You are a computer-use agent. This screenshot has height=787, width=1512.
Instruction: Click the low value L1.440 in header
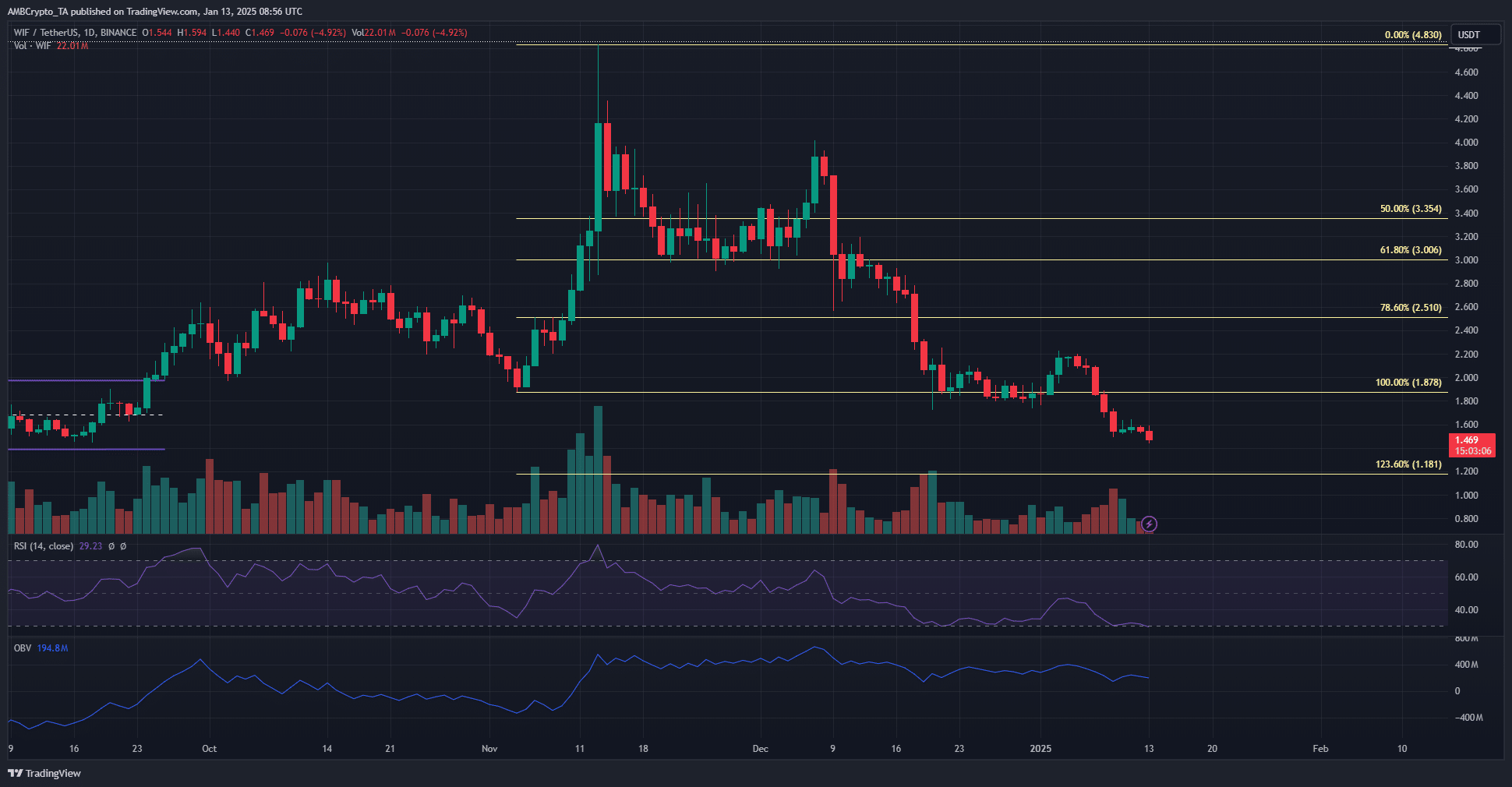[226, 33]
